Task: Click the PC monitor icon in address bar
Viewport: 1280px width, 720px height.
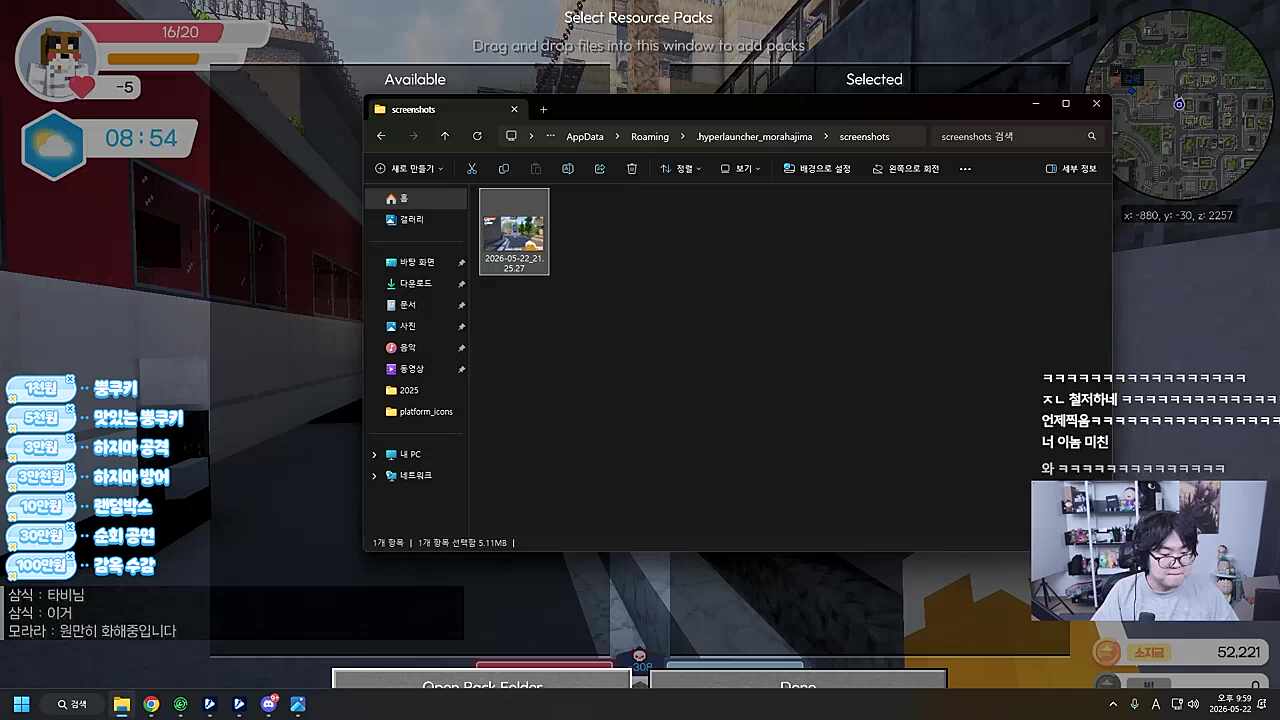Action: point(511,136)
